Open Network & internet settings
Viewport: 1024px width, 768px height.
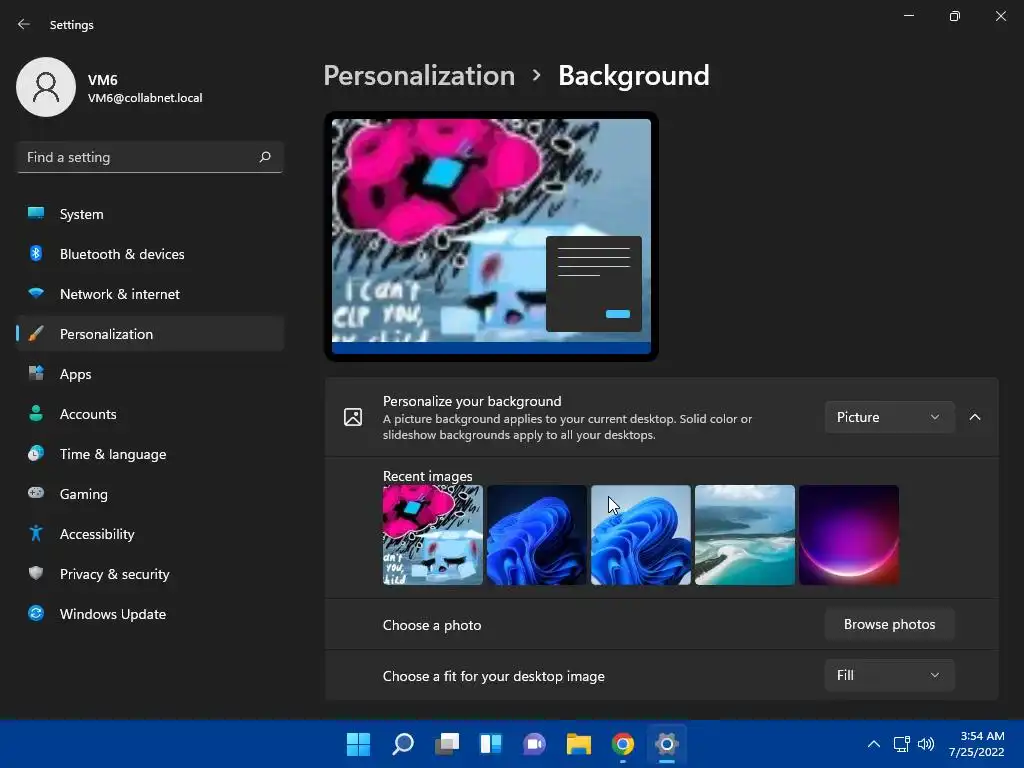click(150, 294)
